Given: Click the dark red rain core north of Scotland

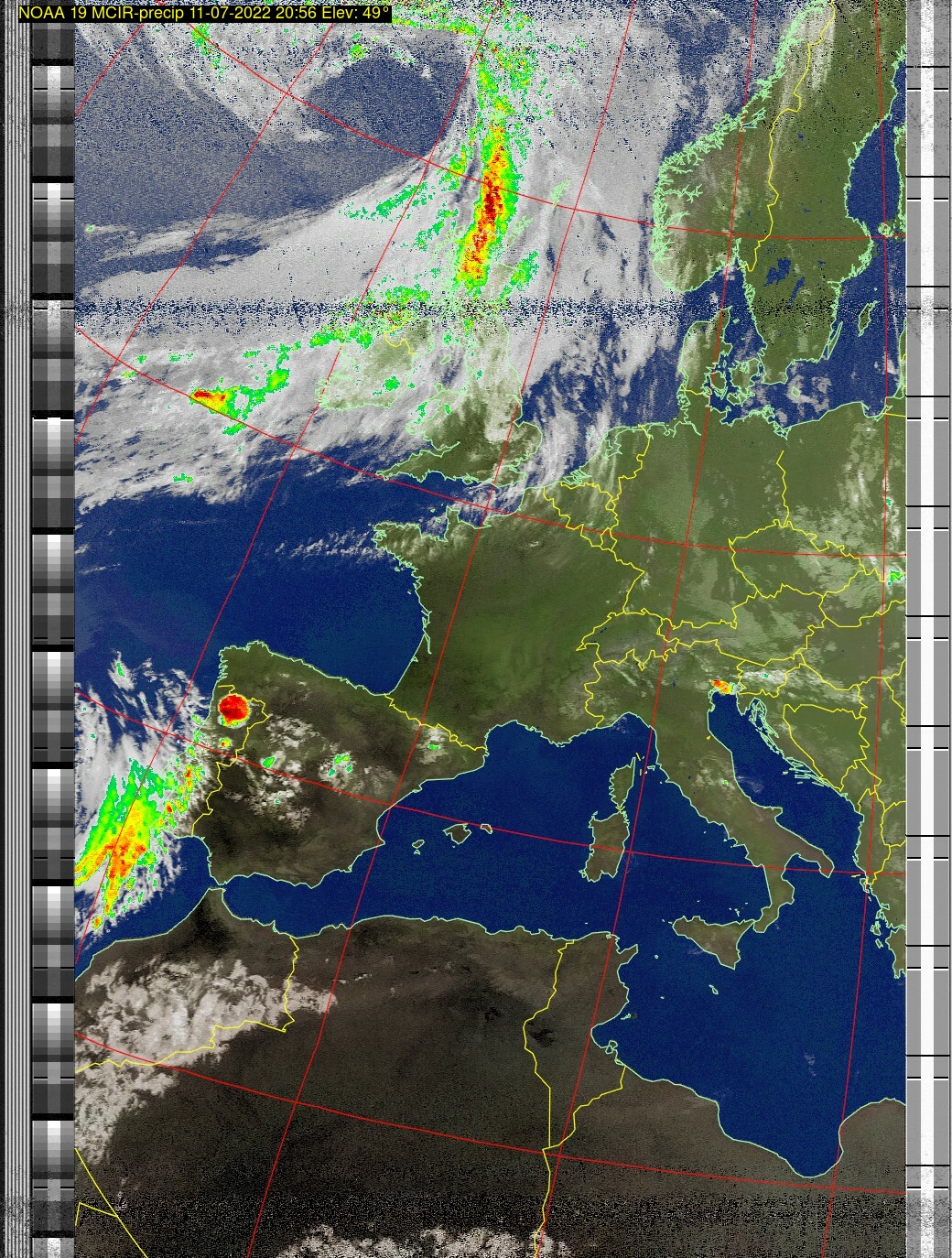Looking at the screenshot, I should coord(492,200).
